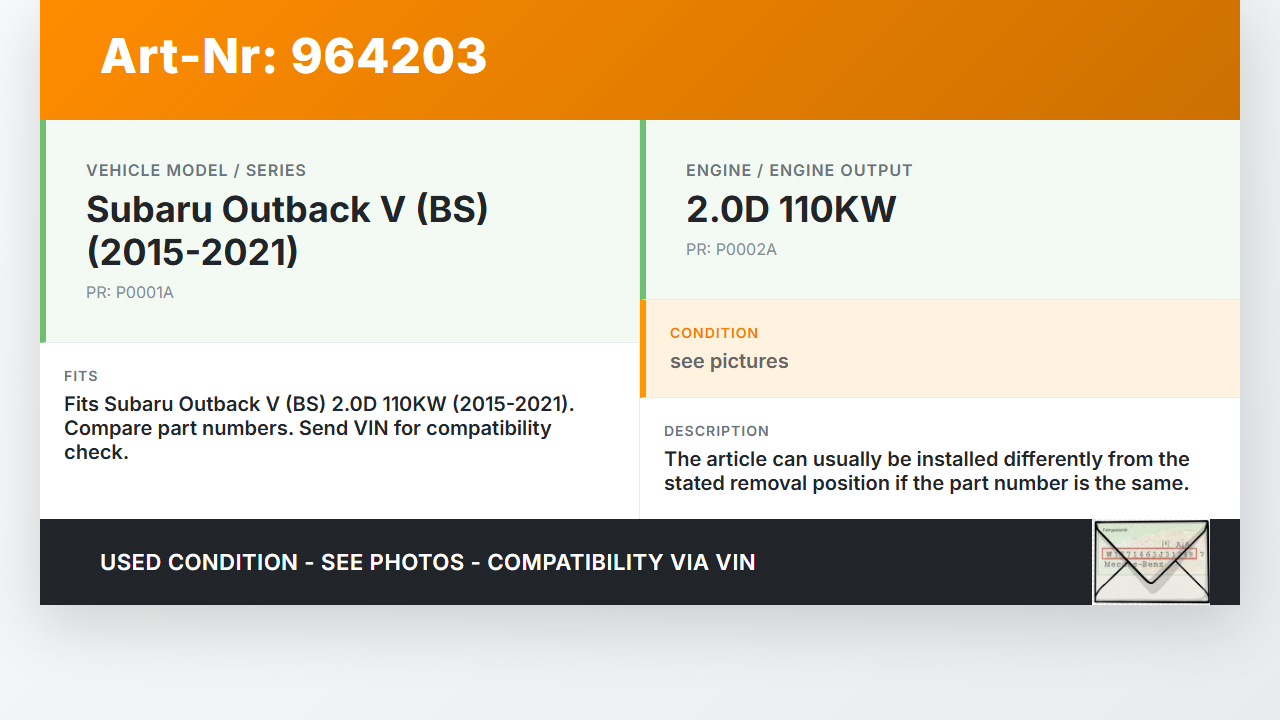The width and height of the screenshot is (1280, 720).
Task: Click the FITS section label
Action: point(81,377)
